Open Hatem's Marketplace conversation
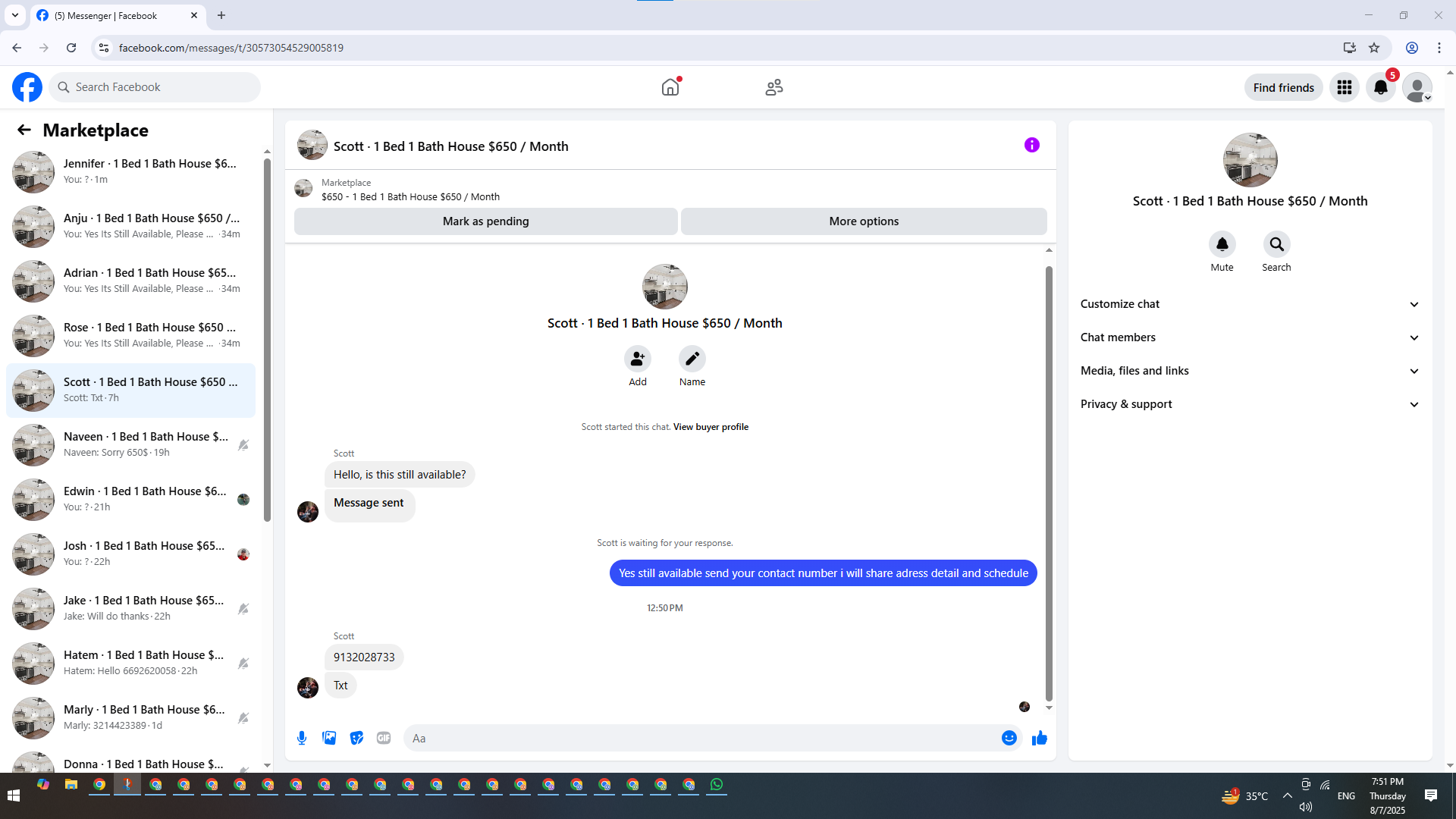The height and width of the screenshot is (819, 1456). click(x=131, y=663)
